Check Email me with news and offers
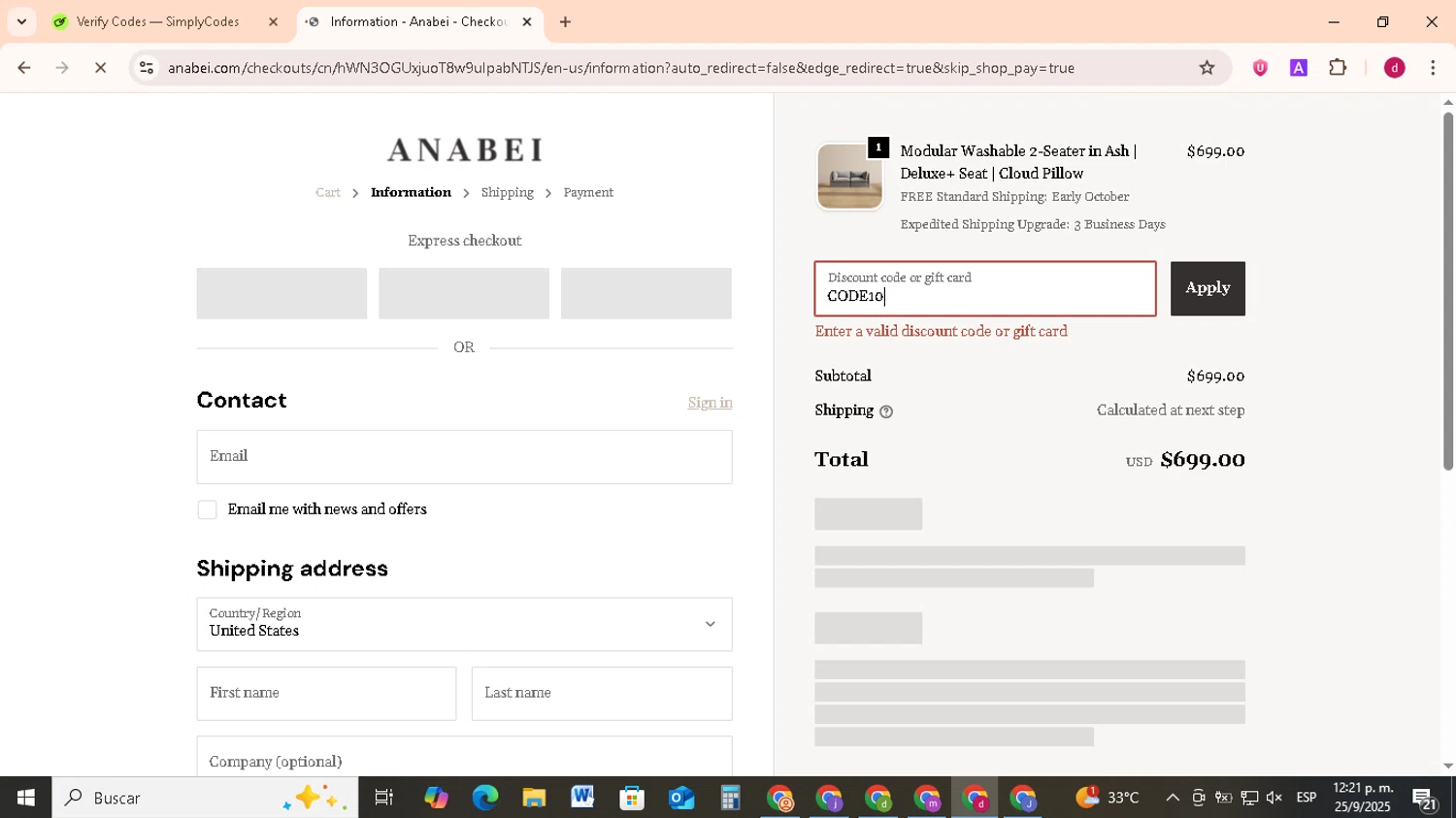Viewport: 1456px width, 818px height. 207,509
